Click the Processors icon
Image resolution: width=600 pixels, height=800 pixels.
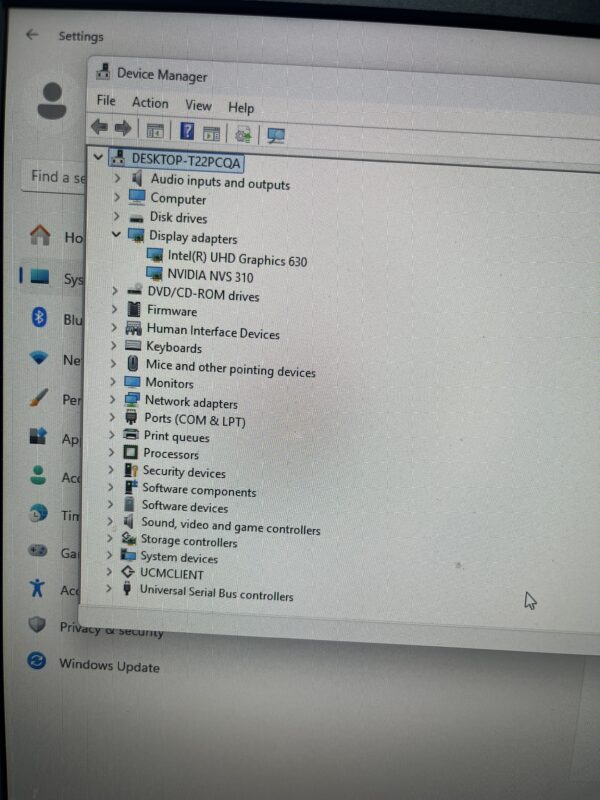[130, 452]
